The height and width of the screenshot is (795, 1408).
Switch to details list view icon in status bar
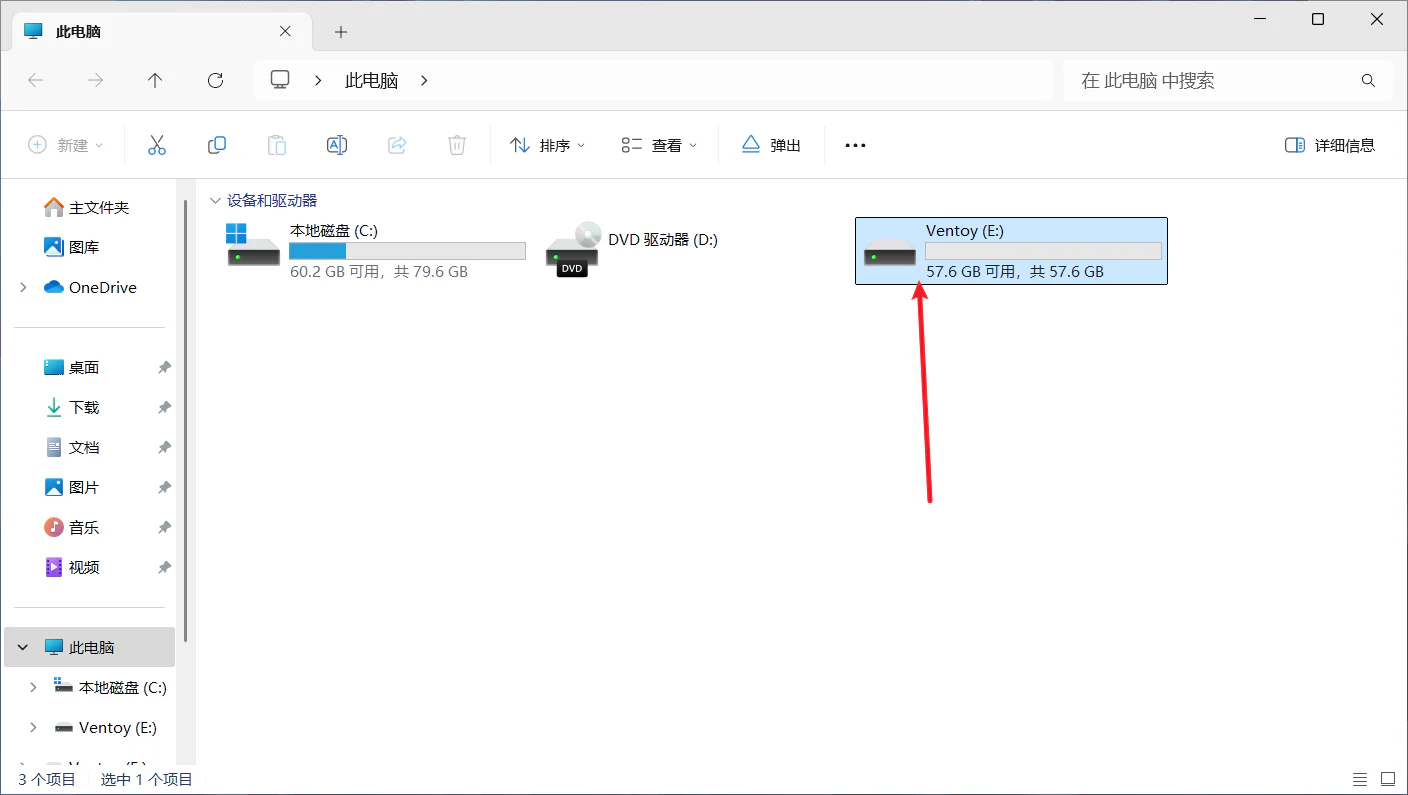[x=1360, y=779]
